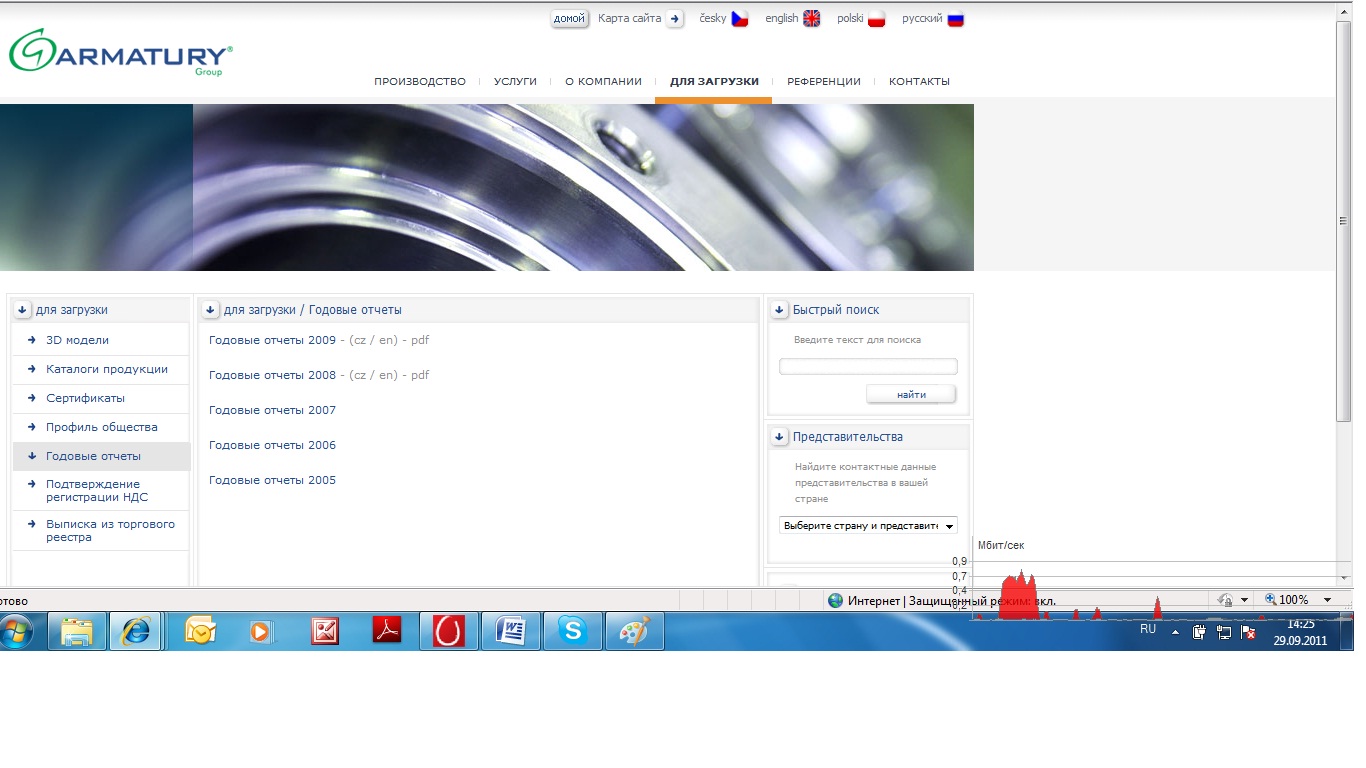1366x768 pixels.
Task: Select Сертификаты in the left sidebar
Action: click(85, 398)
